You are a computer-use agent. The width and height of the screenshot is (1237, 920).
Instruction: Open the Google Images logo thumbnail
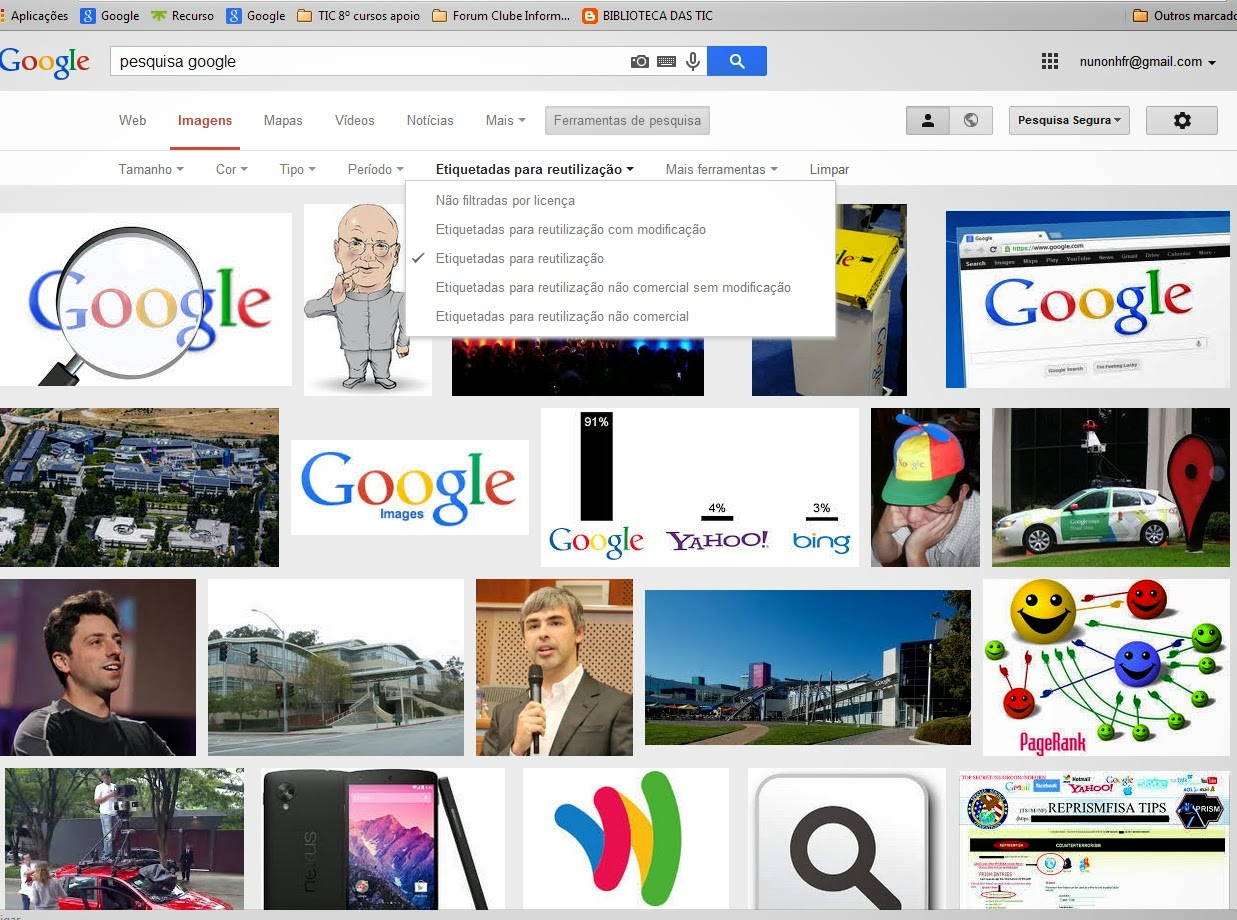click(x=410, y=487)
